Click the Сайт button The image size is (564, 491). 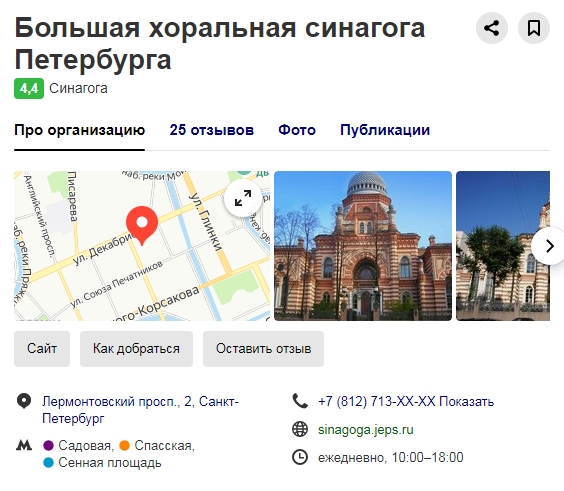(x=42, y=349)
